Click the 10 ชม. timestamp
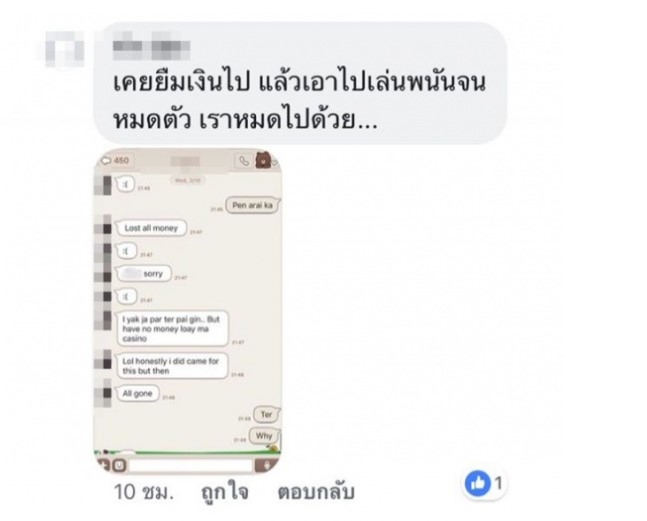Viewport: 647px width, 521px height. (x=143, y=491)
